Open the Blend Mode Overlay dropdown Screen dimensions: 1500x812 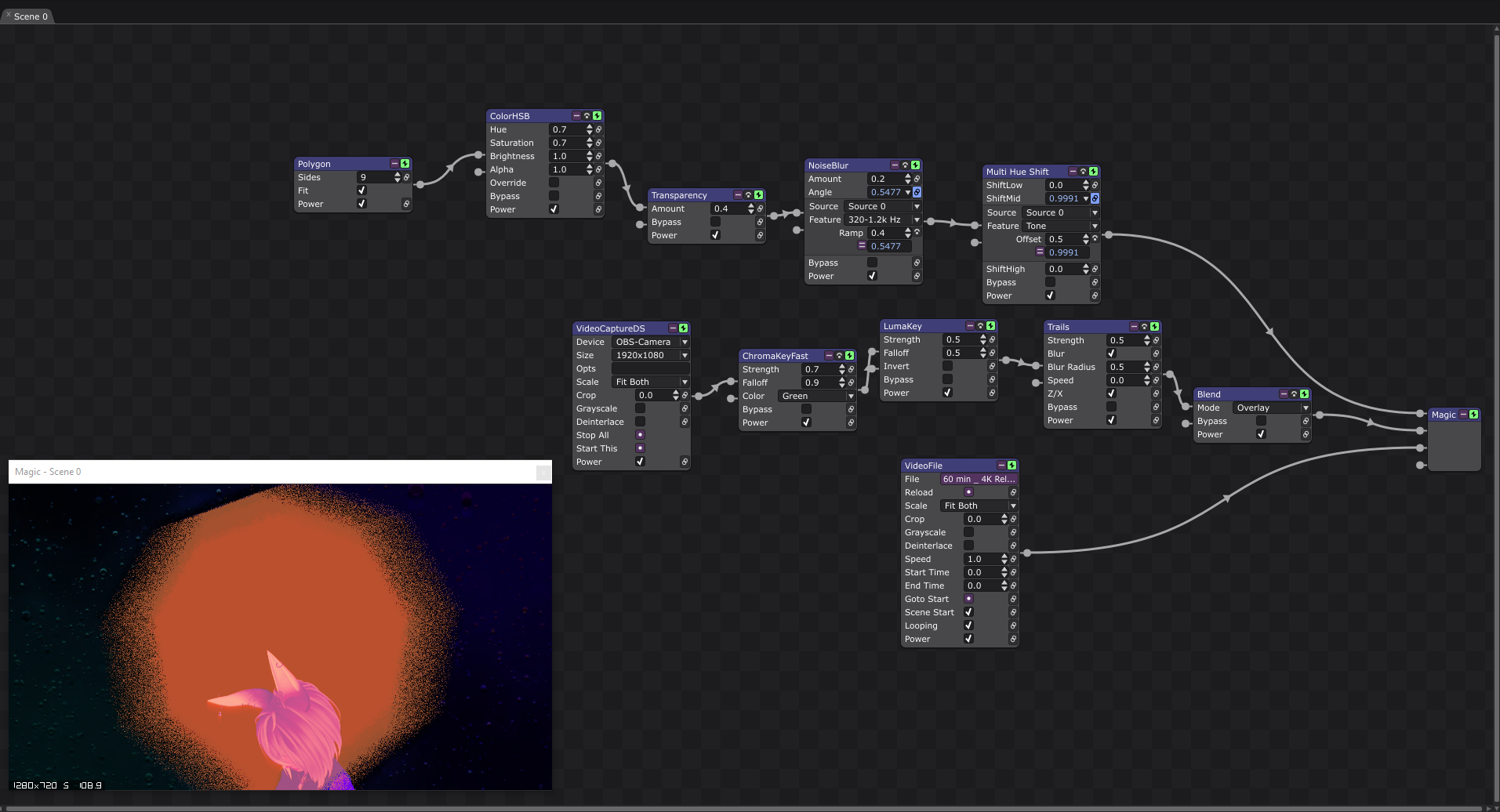coord(1271,408)
